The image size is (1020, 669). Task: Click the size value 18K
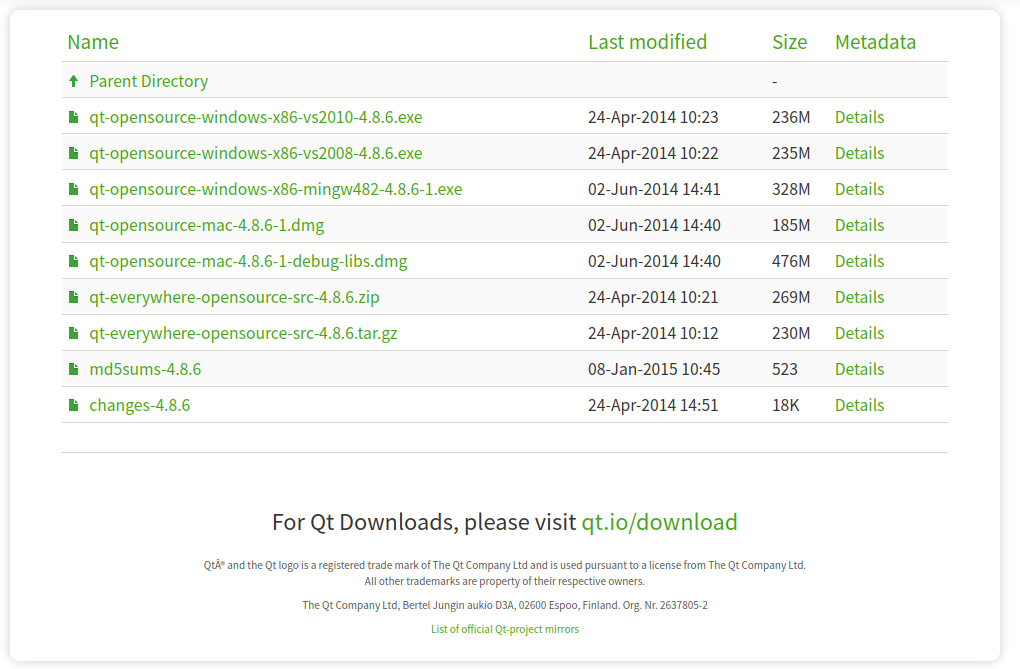coord(785,405)
